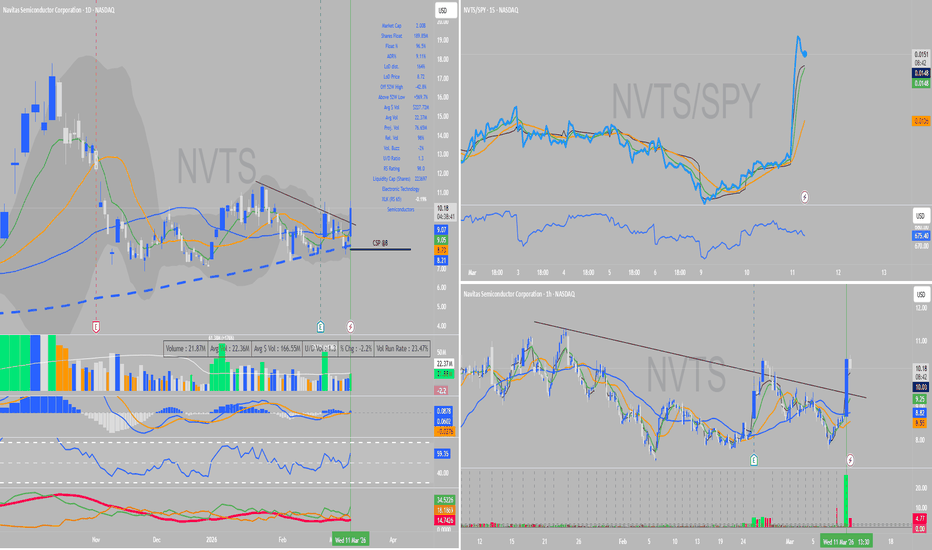Click the Avg $ Vol : 166.55M table cell
The width and height of the screenshot is (932, 550).
(276, 348)
